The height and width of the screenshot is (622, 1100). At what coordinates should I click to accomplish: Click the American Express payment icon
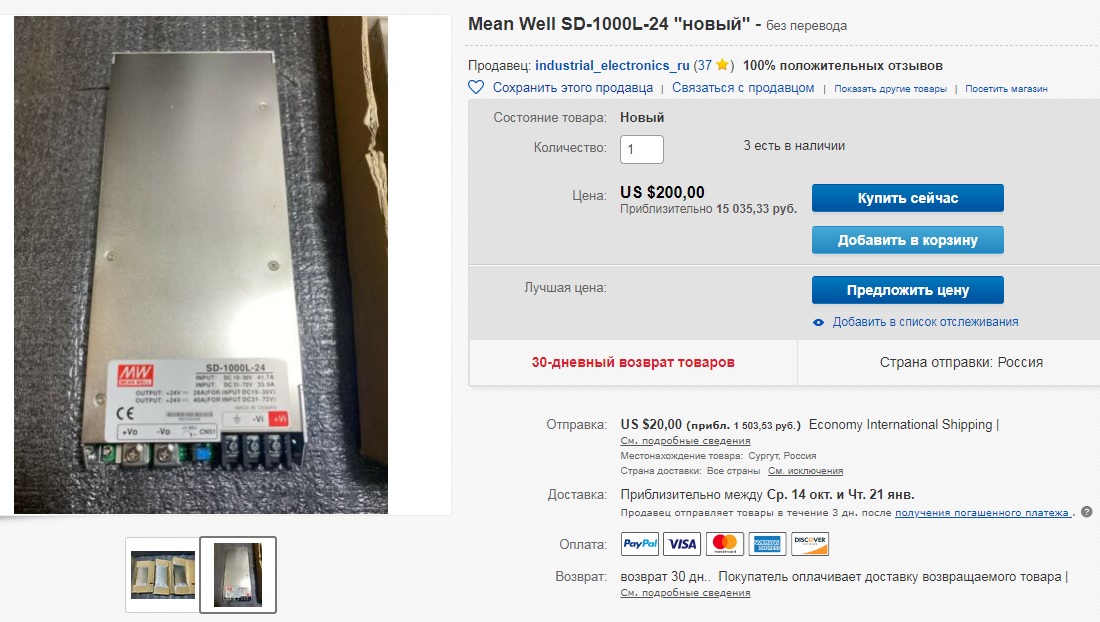[x=767, y=543]
